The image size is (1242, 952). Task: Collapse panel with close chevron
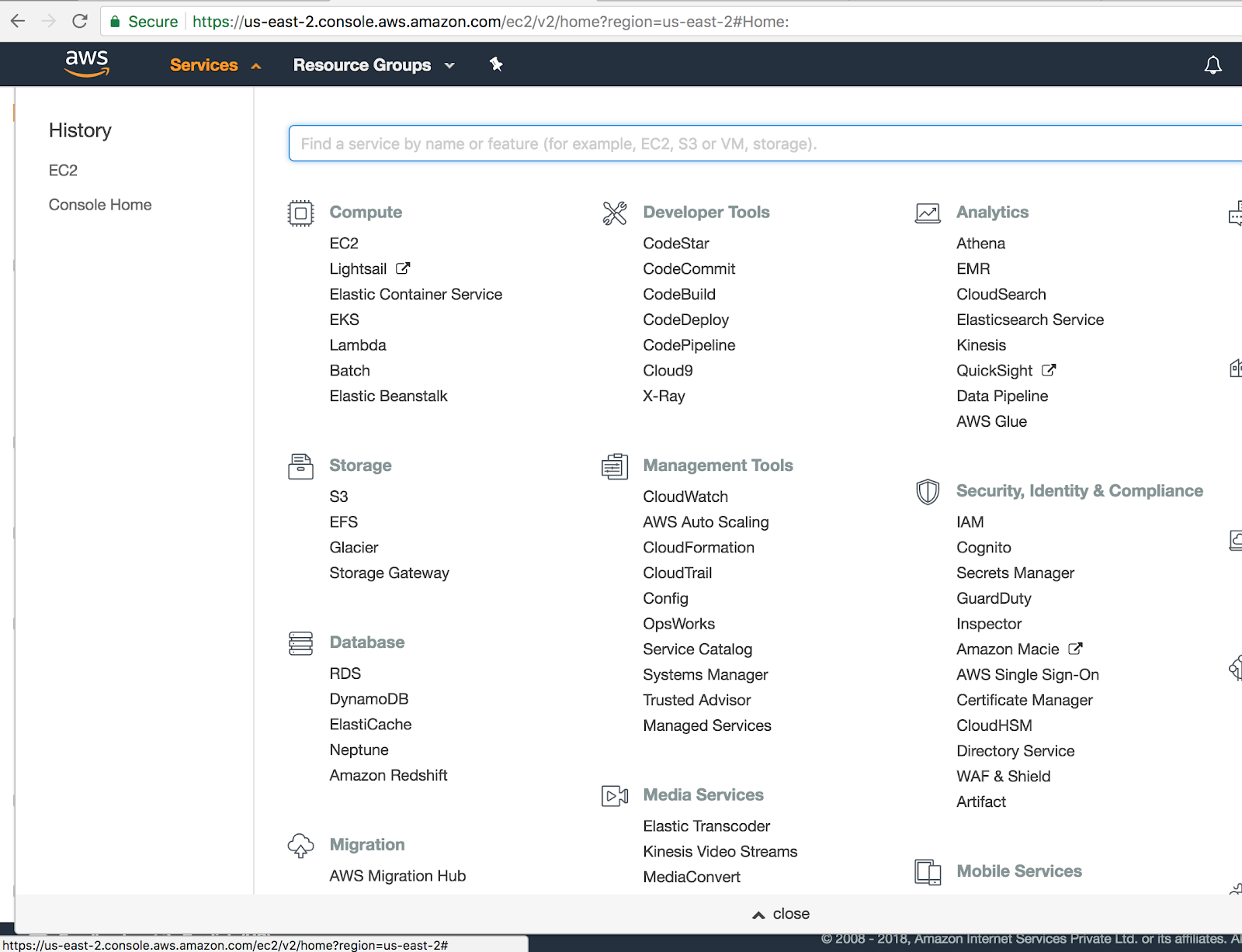click(781, 914)
